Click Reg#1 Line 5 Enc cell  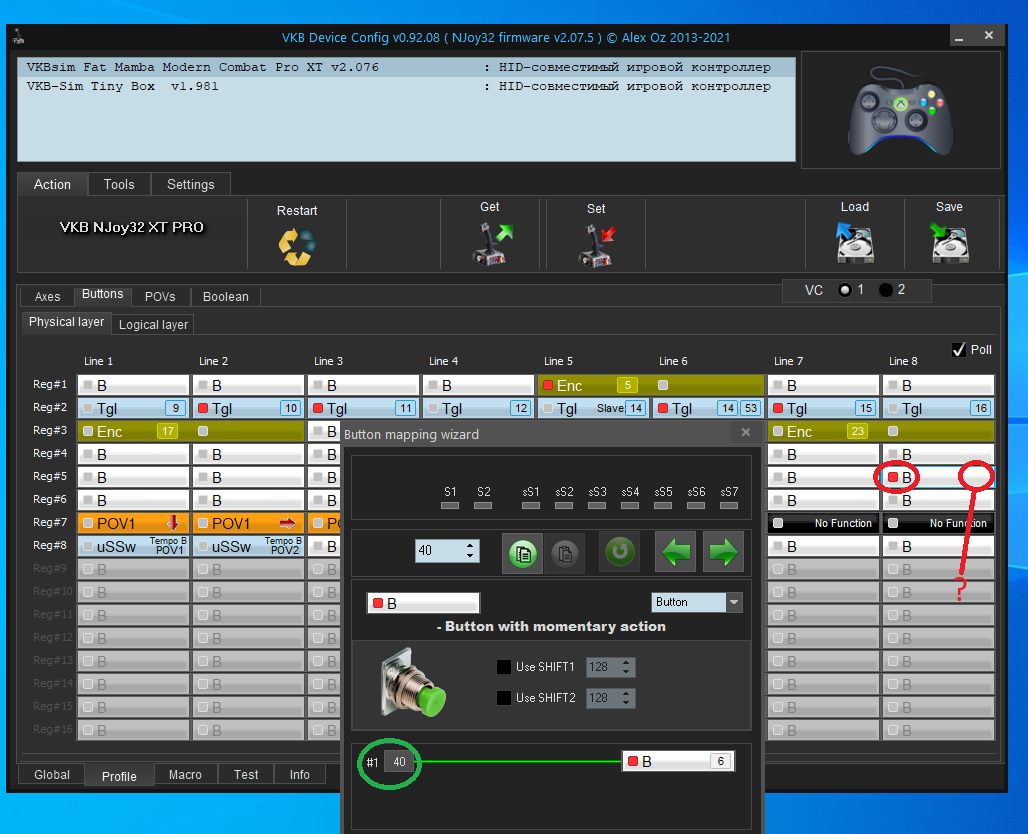click(651, 386)
